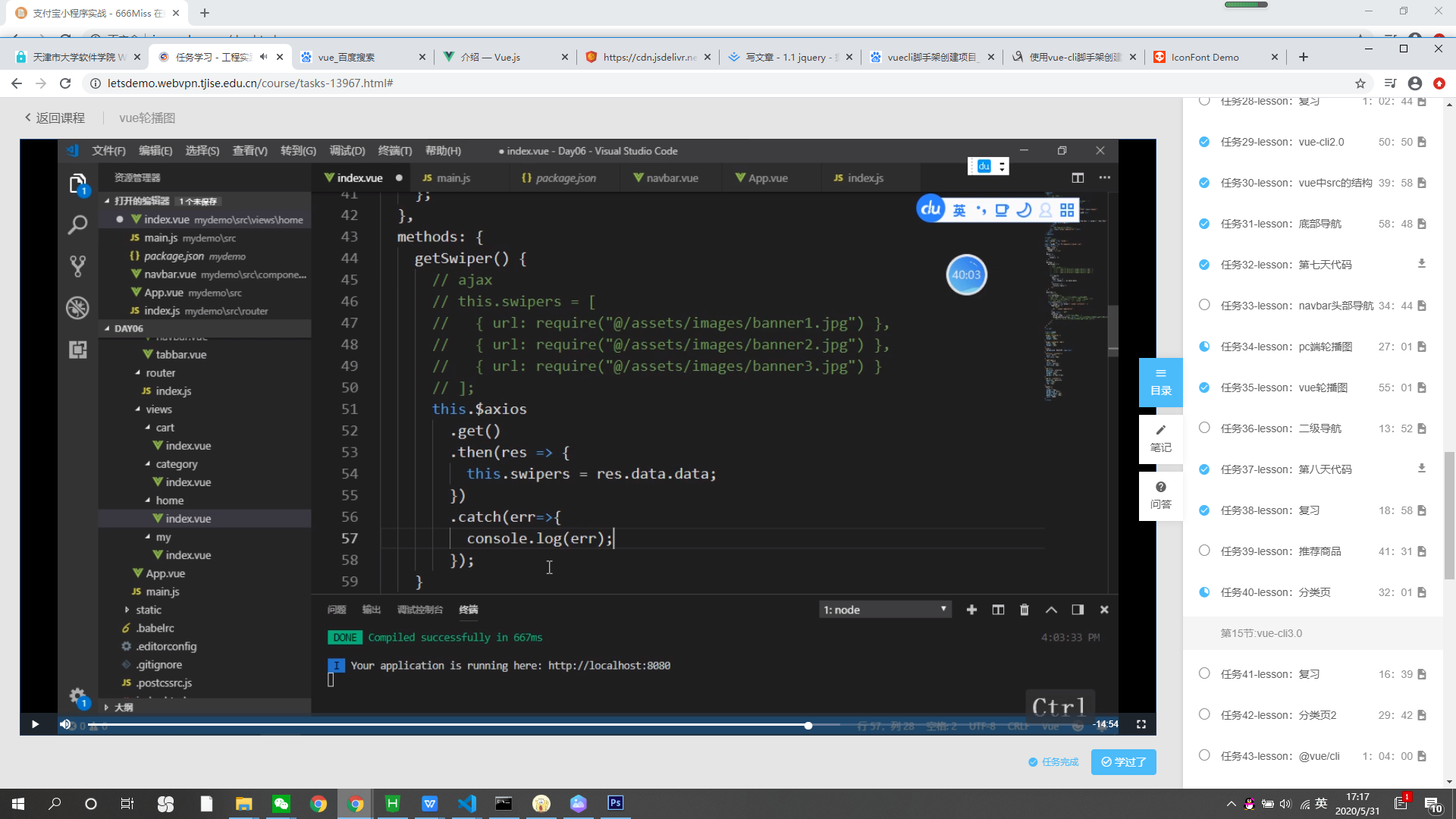Reload the browser page
This screenshot has height=819, width=1456.
tap(65, 83)
